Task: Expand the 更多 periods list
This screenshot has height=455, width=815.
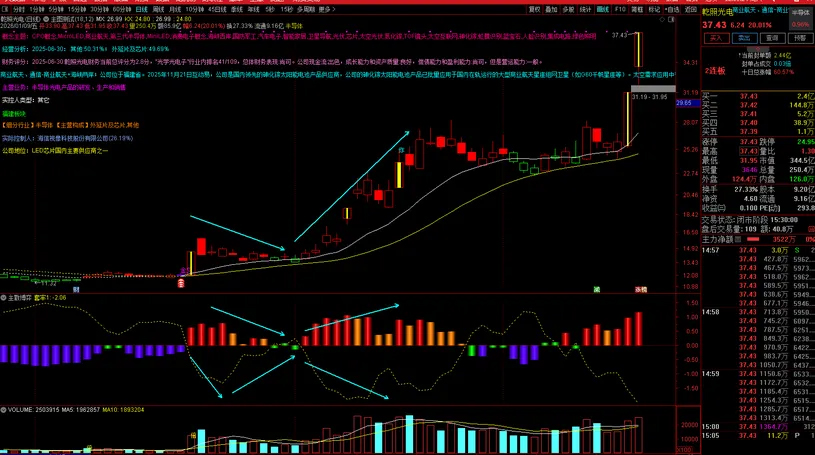Action: coord(327,9)
